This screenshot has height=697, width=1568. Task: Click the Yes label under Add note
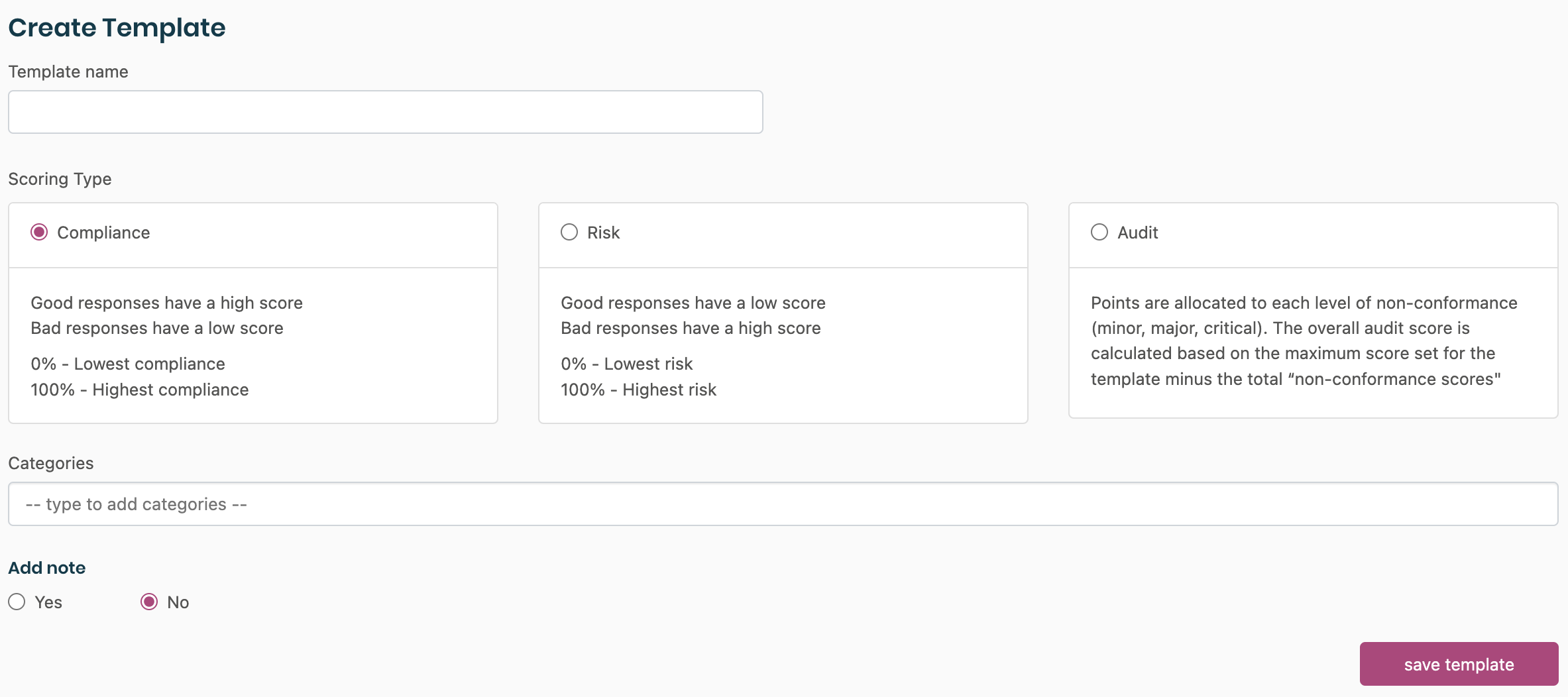[x=48, y=602]
